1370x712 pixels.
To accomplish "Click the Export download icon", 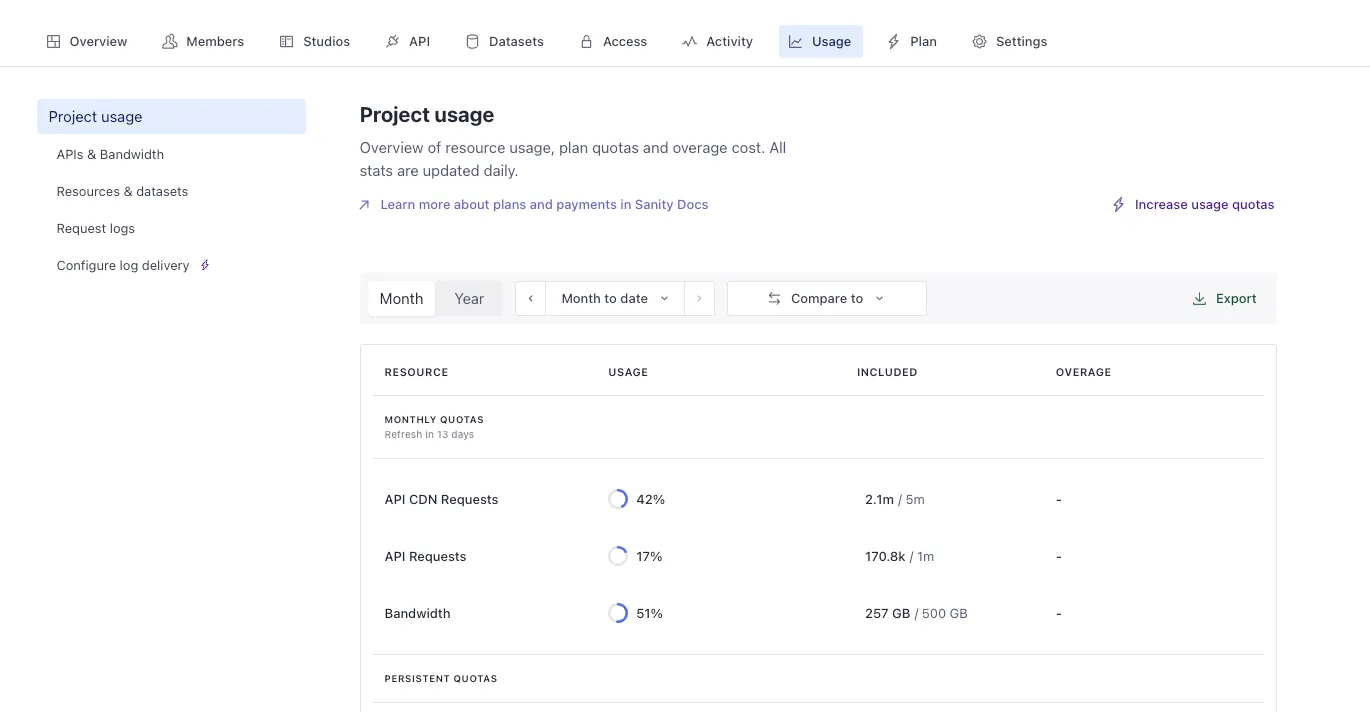I will coord(1199,299).
